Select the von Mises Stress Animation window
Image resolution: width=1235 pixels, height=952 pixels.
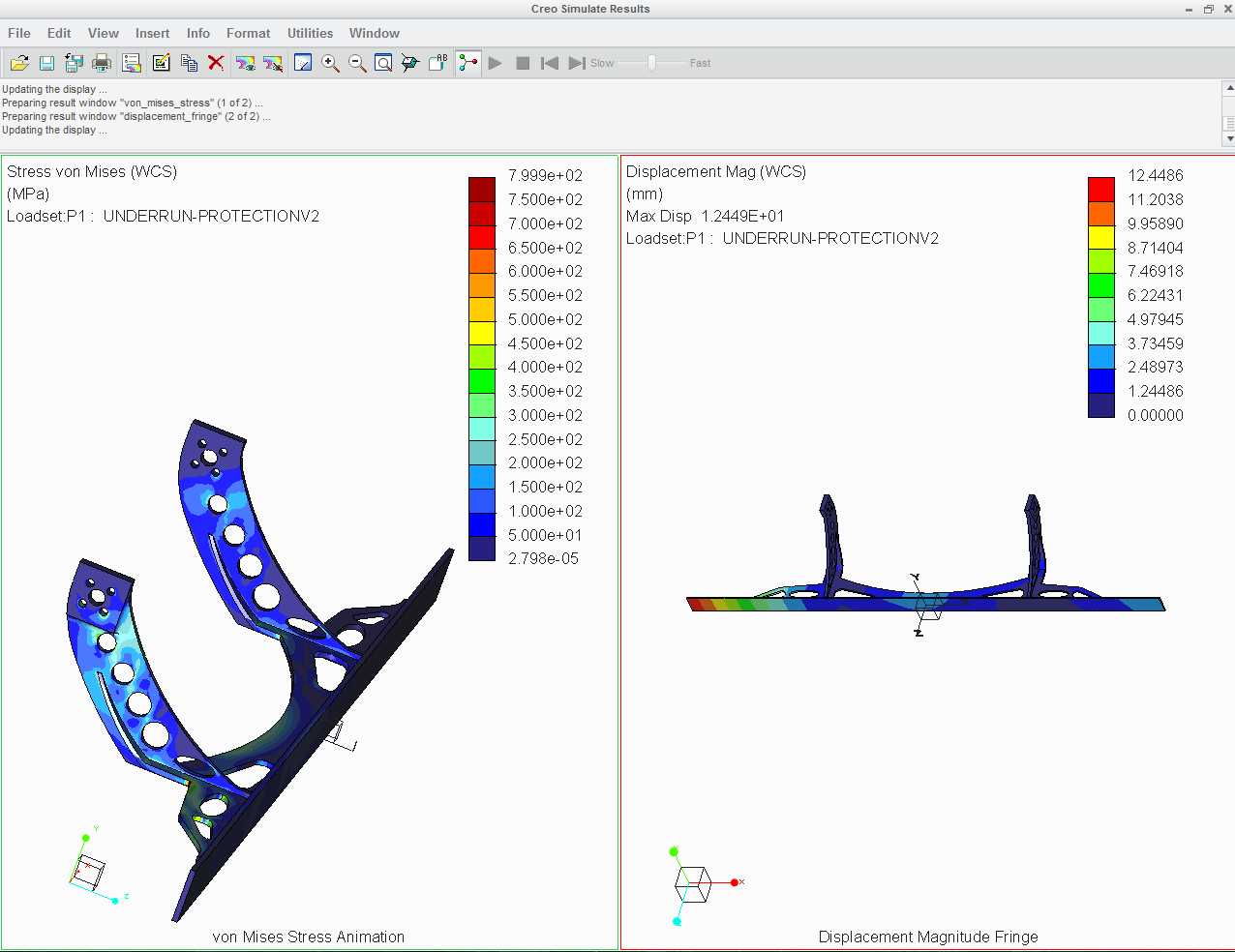pos(309,552)
